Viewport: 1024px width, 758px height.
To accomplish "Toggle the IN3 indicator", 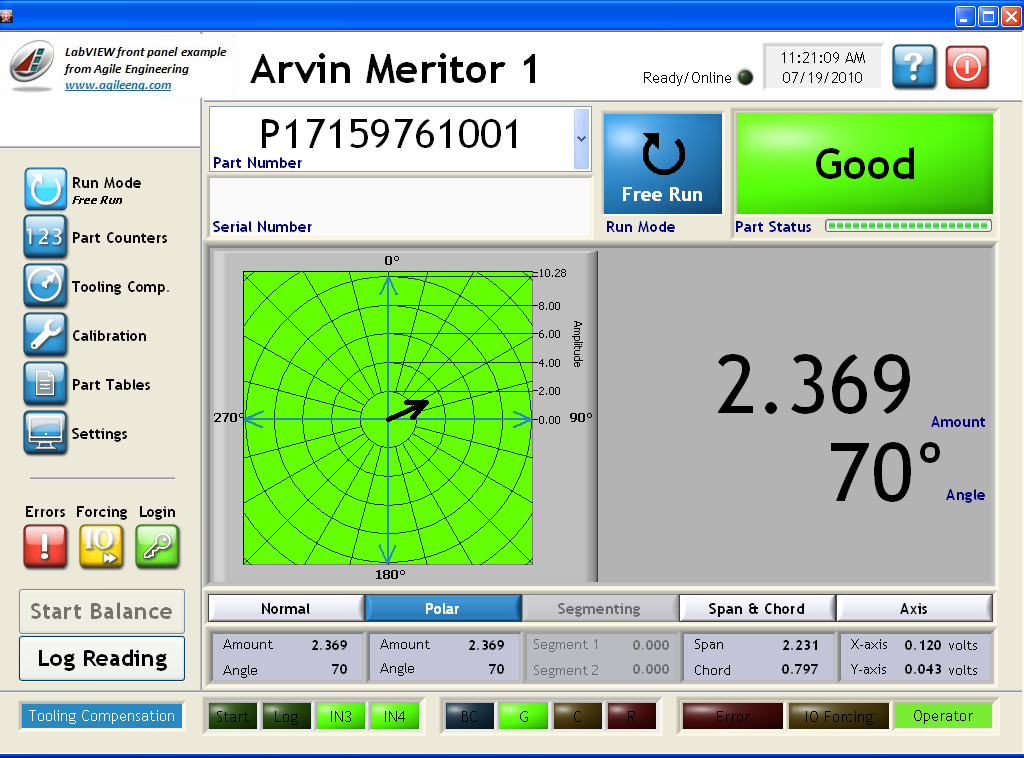I will click(x=341, y=716).
